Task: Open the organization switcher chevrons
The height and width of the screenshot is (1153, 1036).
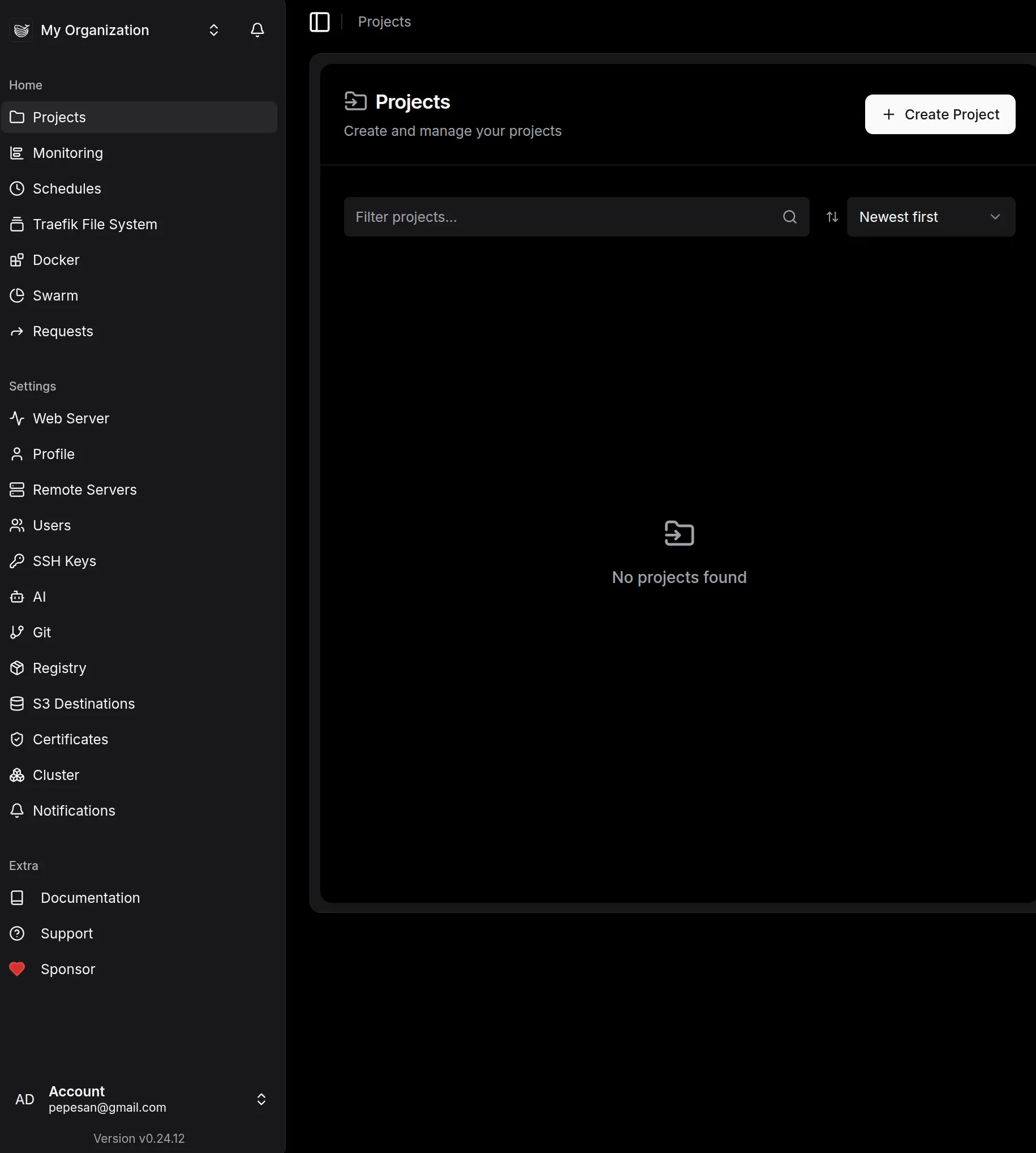Action: 214,29
